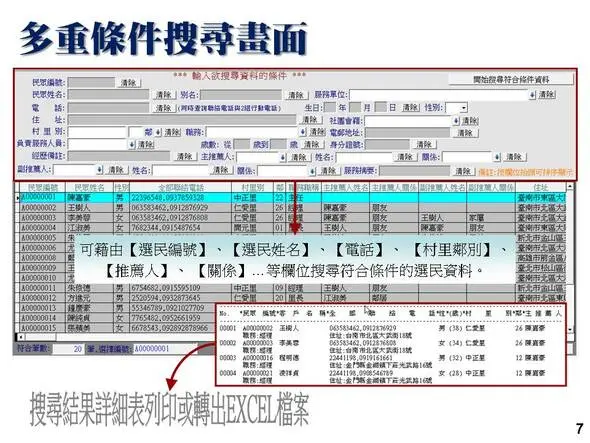This screenshot has width=590, height=443.
Task: Click 清除 beside the 電話 field
Action: [x=164, y=108]
